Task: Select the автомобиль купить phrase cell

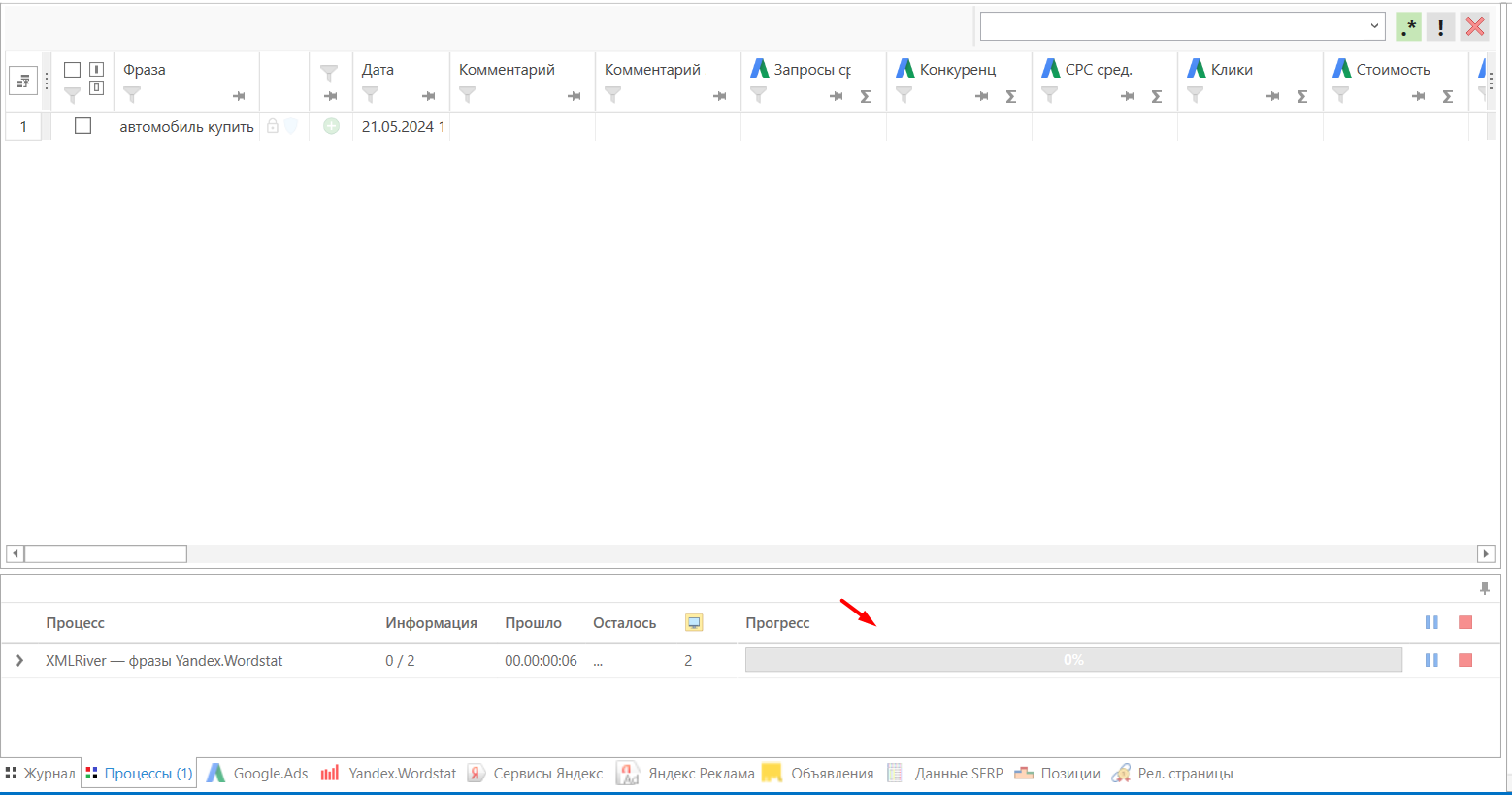Action: tap(187, 127)
